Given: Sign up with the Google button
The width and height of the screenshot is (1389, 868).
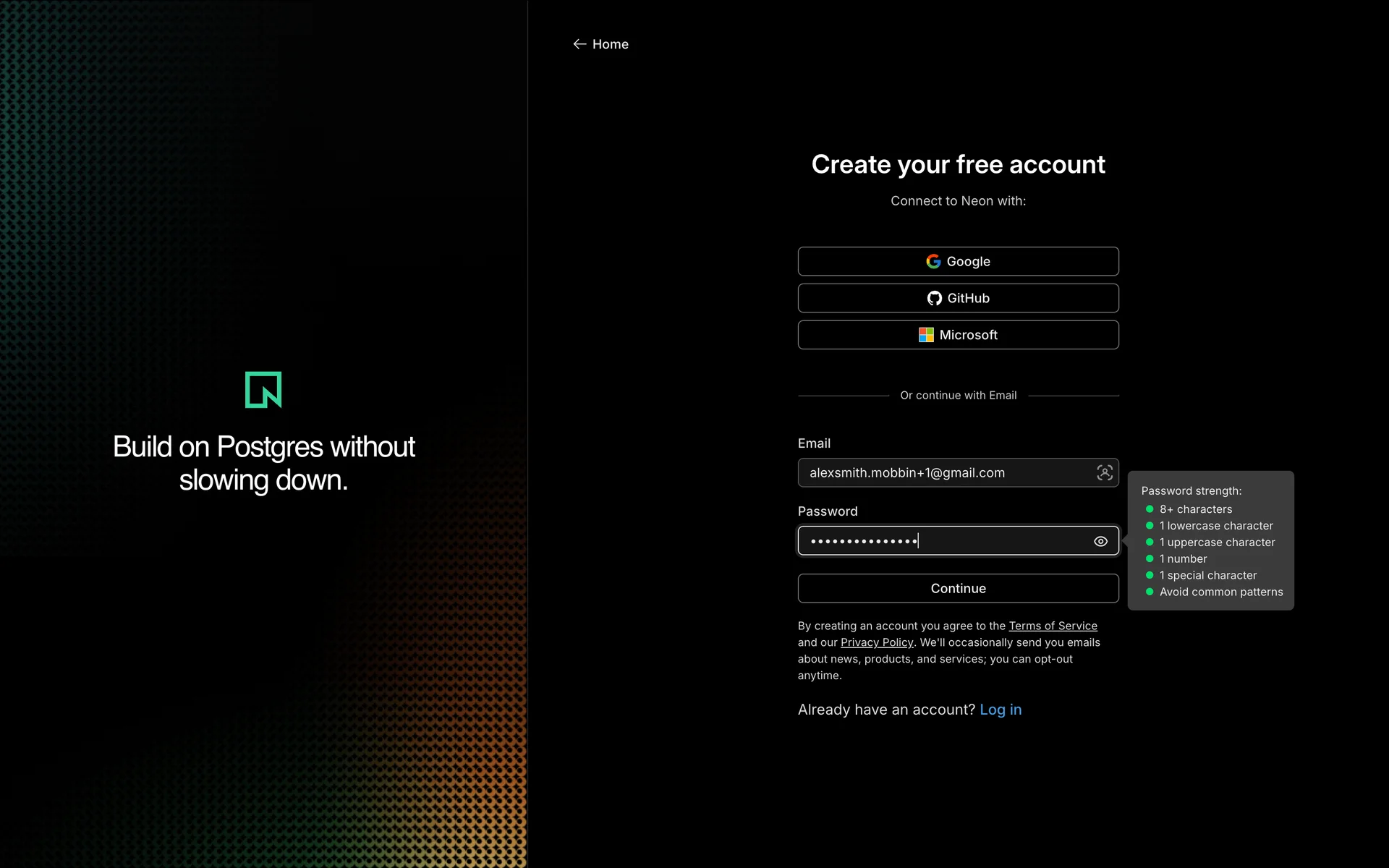Looking at the screenshot, I should pos(958,261).
